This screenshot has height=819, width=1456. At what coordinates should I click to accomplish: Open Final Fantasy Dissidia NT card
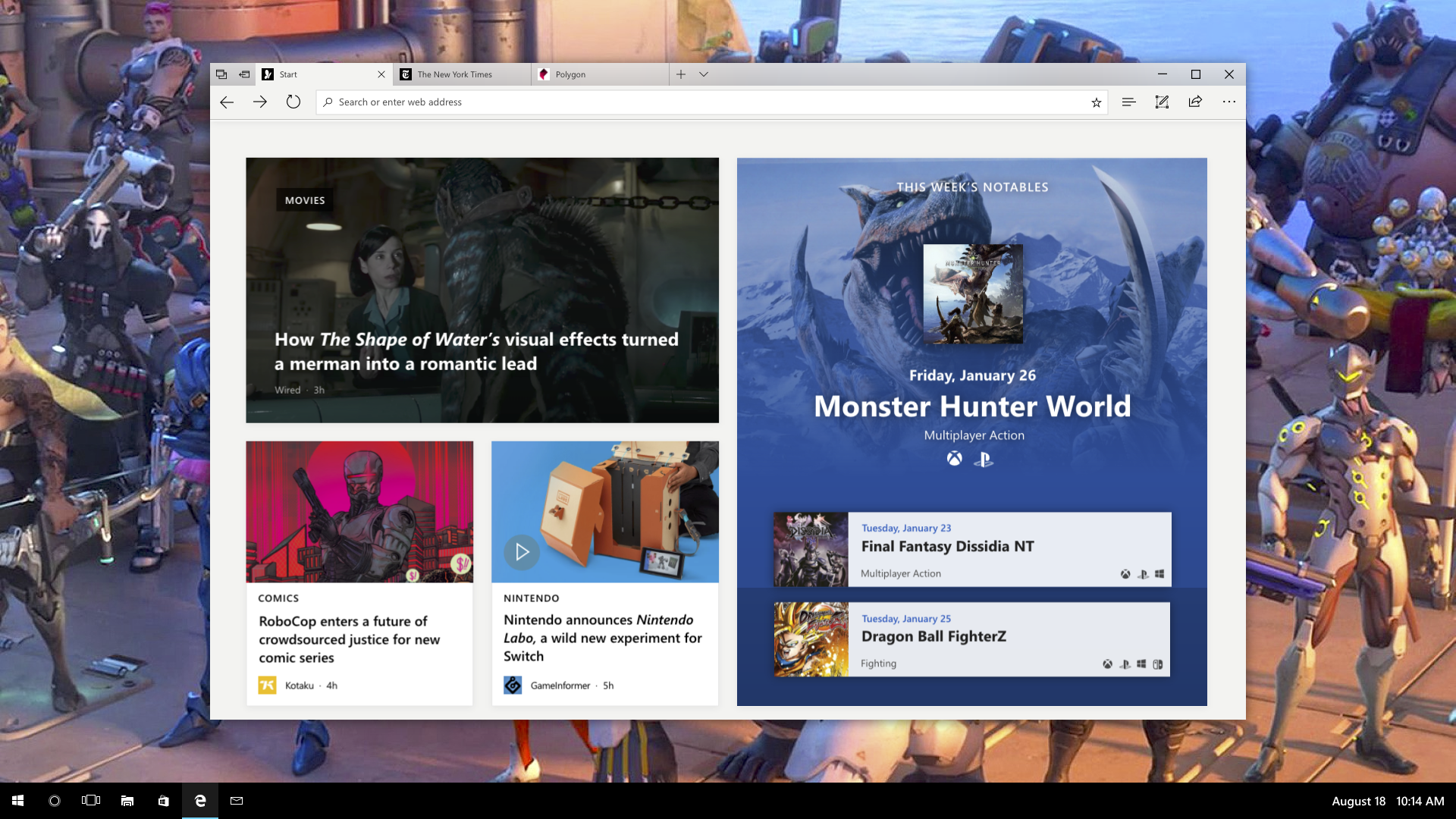pyautogui.click(x=972, y=549)
